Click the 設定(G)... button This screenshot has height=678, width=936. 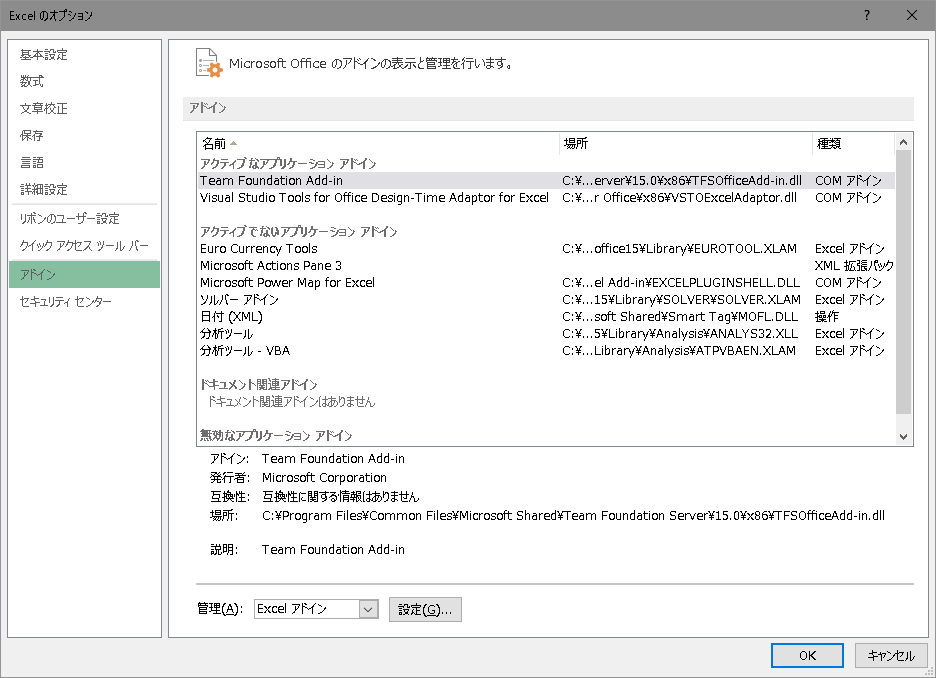425,609
